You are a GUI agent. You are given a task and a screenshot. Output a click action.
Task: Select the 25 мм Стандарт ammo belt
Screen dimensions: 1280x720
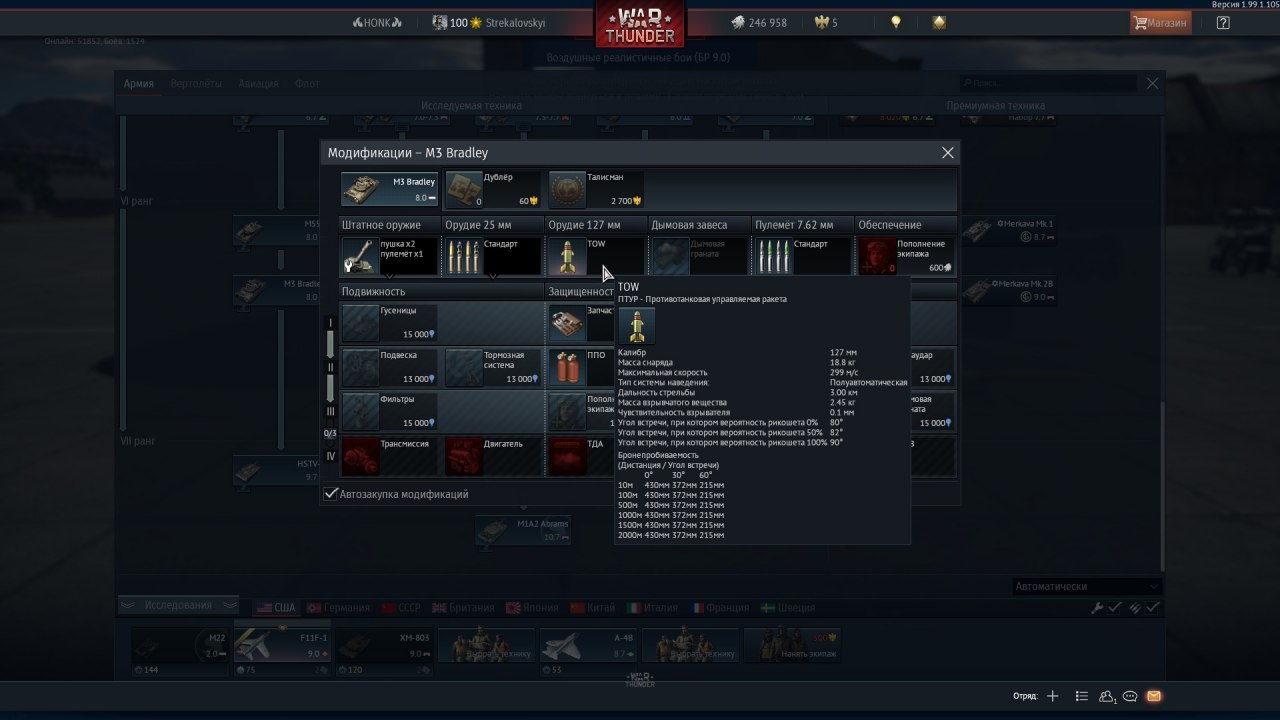click(x=493, y=256)
